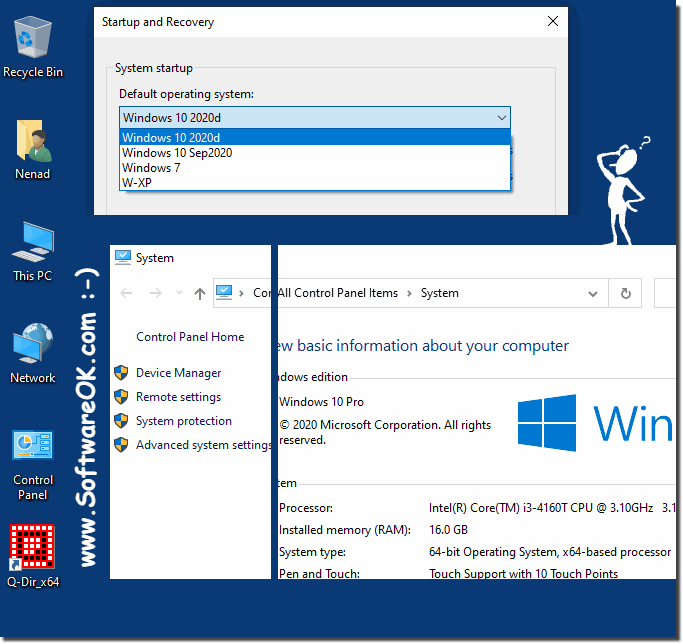Image resolution: width=683 pixels, height=644 pixels.
Task: Choose Windows 7 boot entry
Action: pyautogui.click(x=315, y=168)
